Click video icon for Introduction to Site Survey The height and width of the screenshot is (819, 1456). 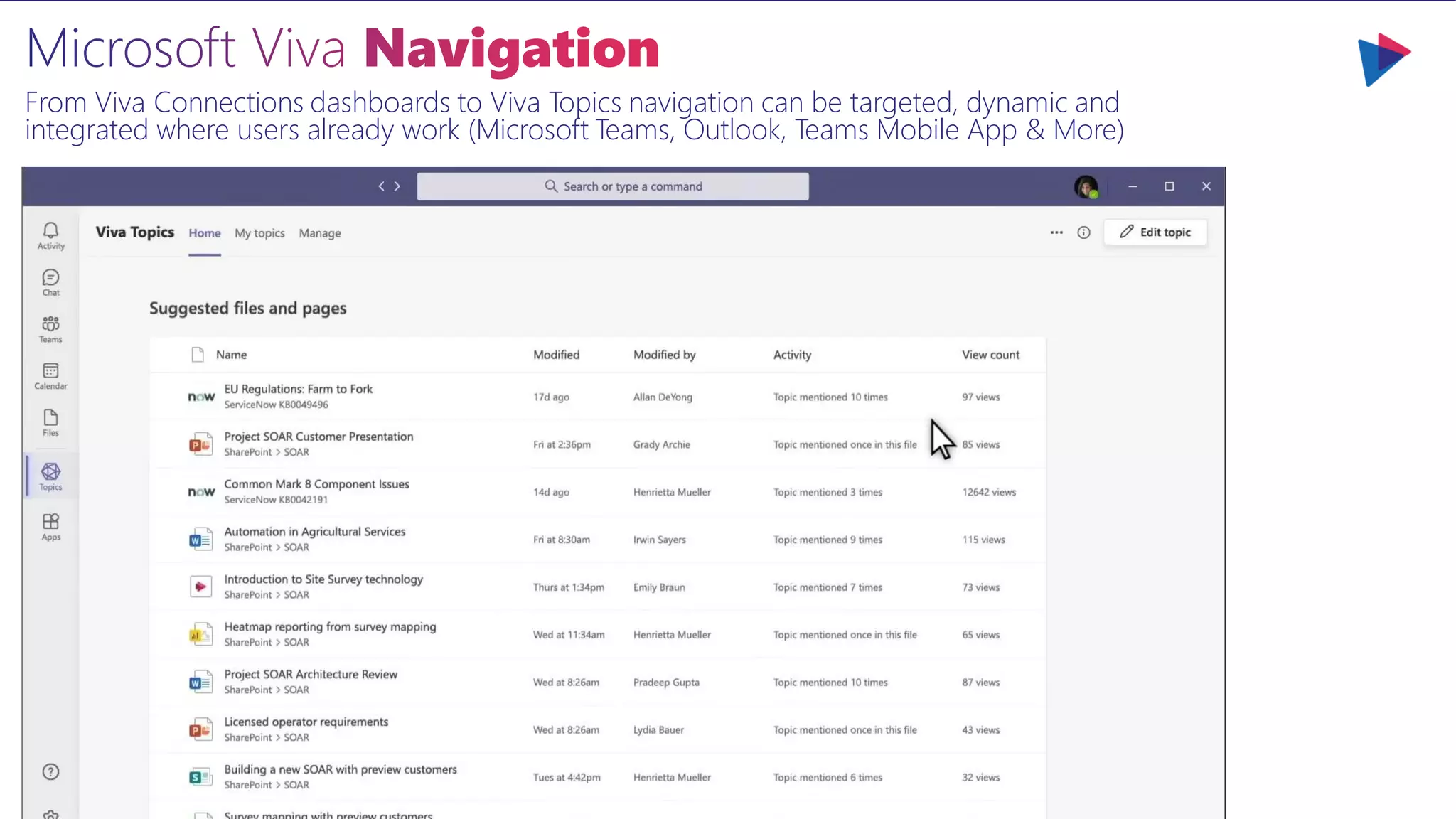[200, 587]
